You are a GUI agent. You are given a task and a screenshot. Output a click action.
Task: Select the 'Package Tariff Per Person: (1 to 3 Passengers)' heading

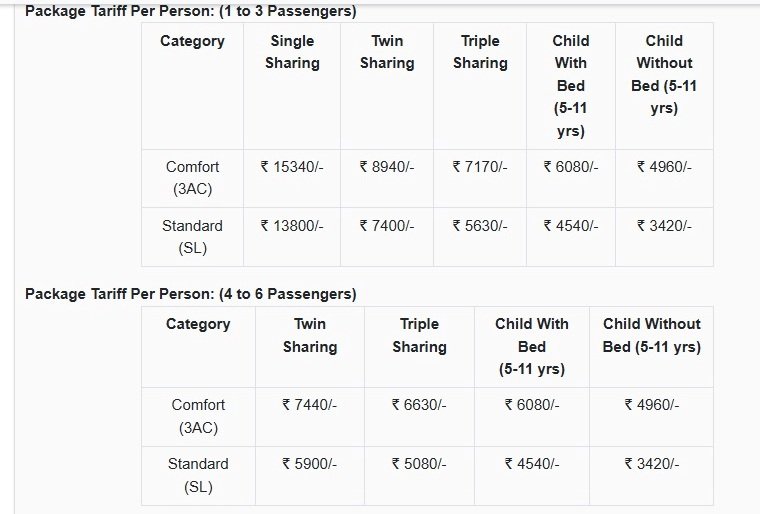[190, 11]
